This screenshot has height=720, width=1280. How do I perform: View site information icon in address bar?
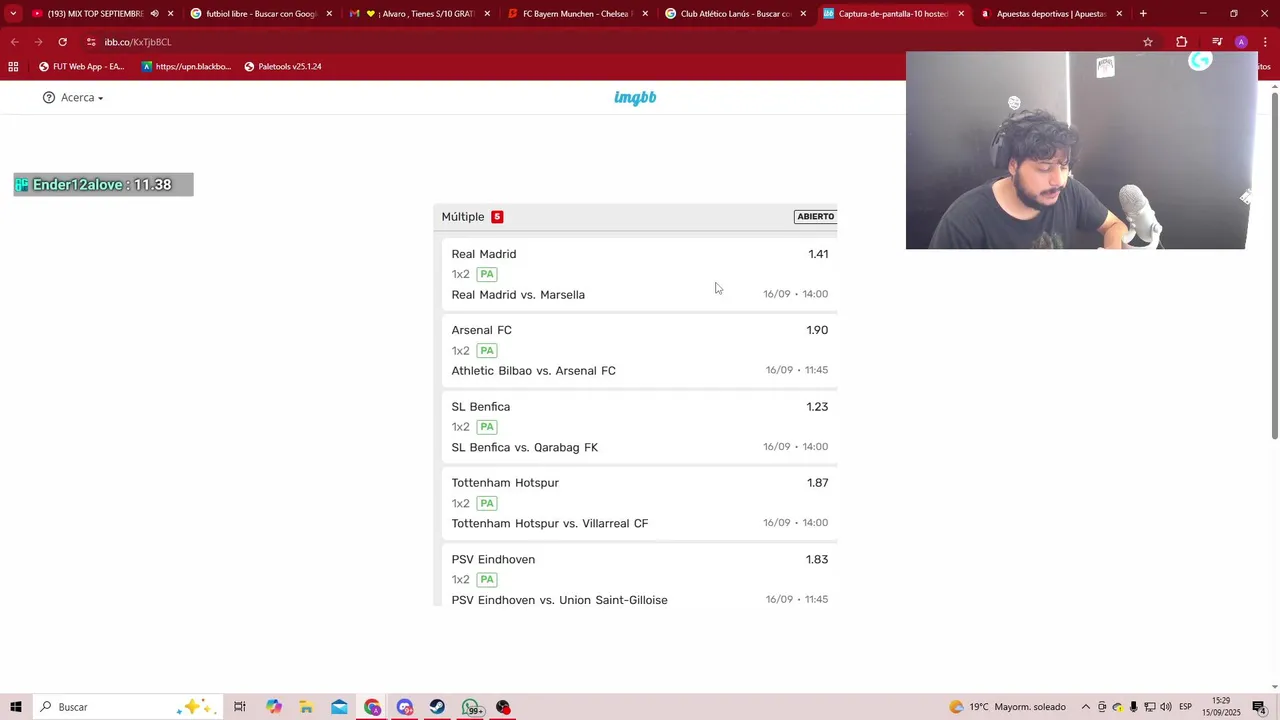pyautogui.click(x=91, y=42)
